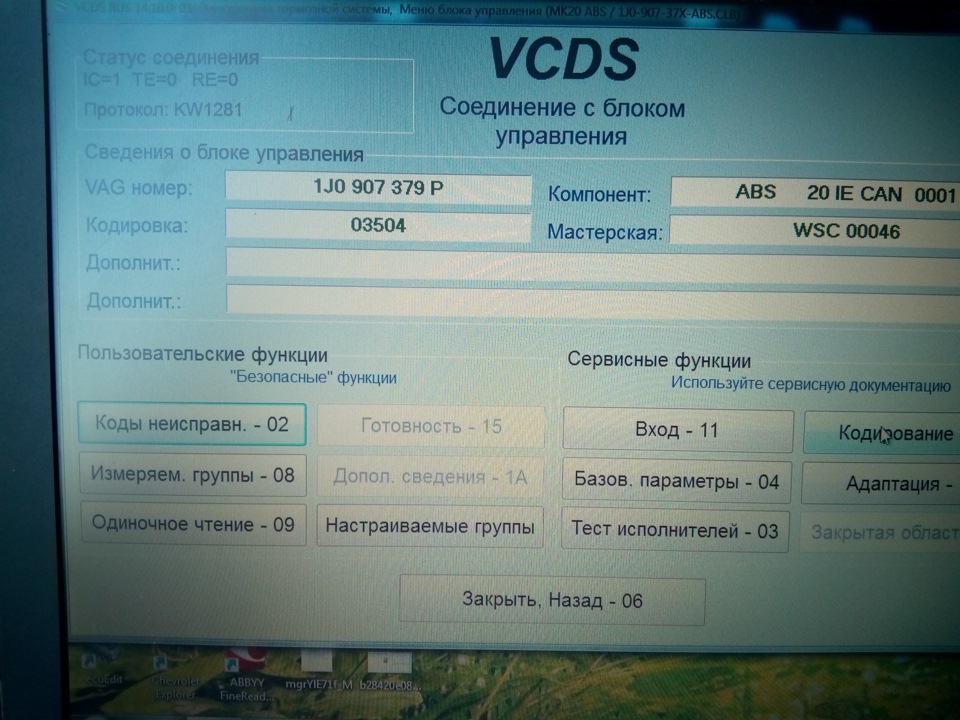Open the Адаптация function

point(881,484)
